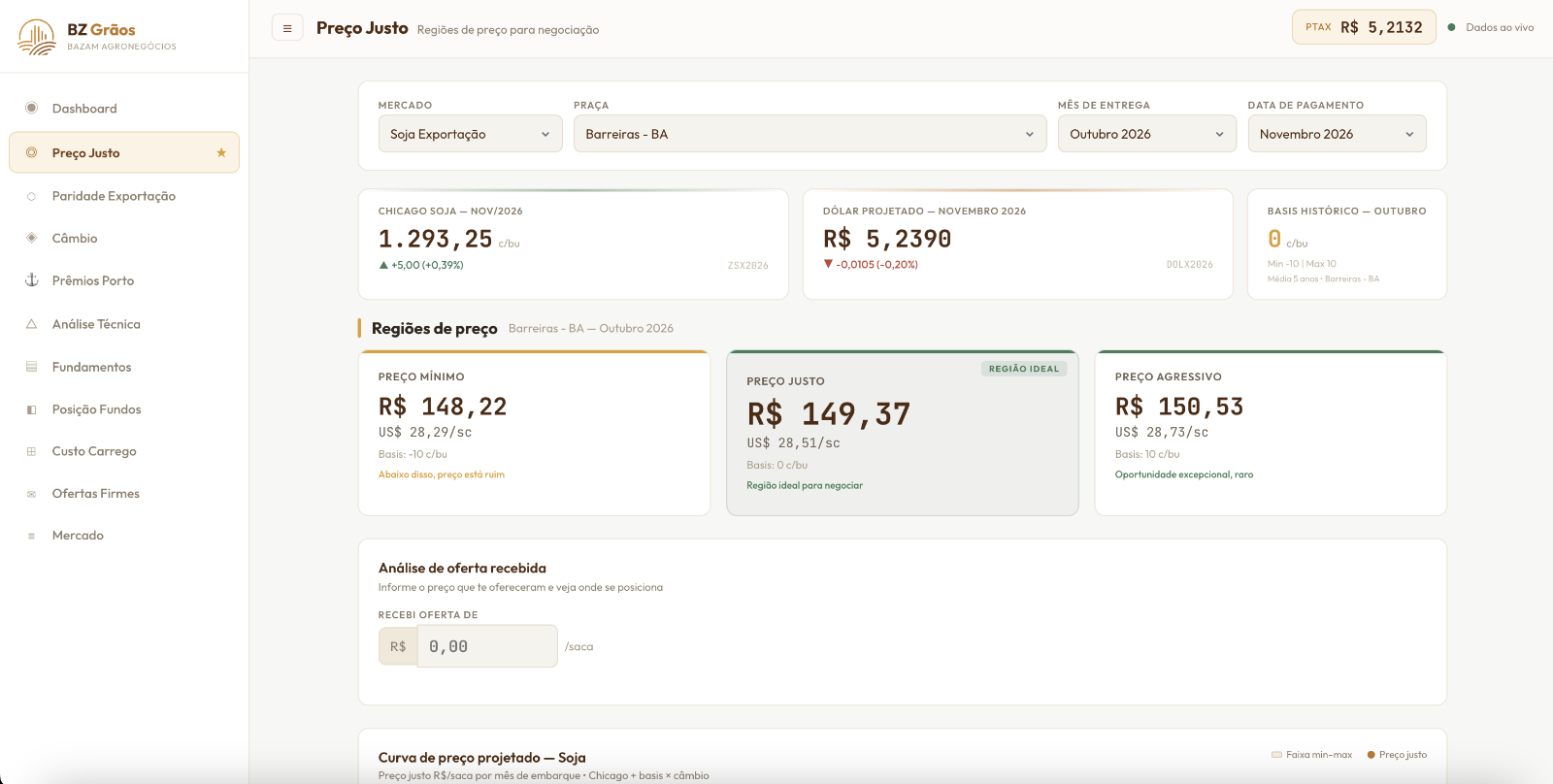Click the Dólar Projetado R$ 5,2390 value
The image size is (1553, 784).
click(887, 239)
